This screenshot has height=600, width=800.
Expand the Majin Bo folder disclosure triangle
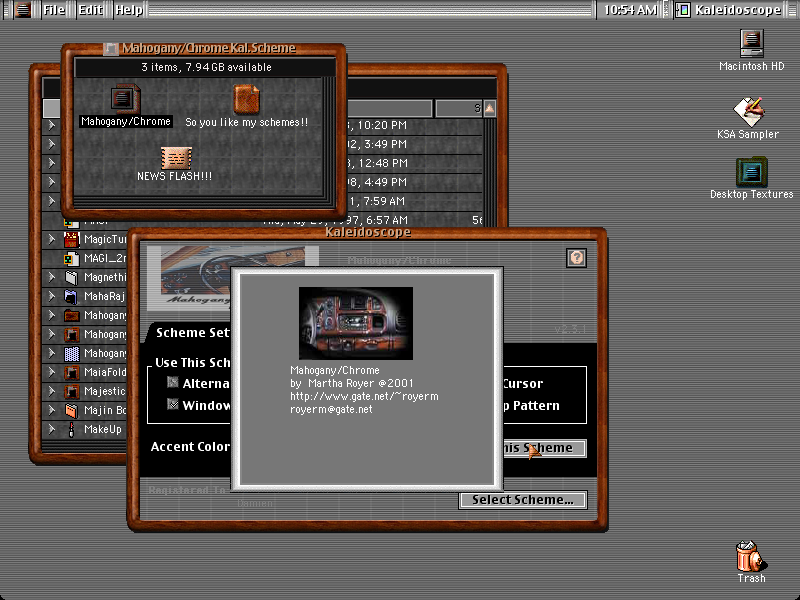tap(52, 410)
